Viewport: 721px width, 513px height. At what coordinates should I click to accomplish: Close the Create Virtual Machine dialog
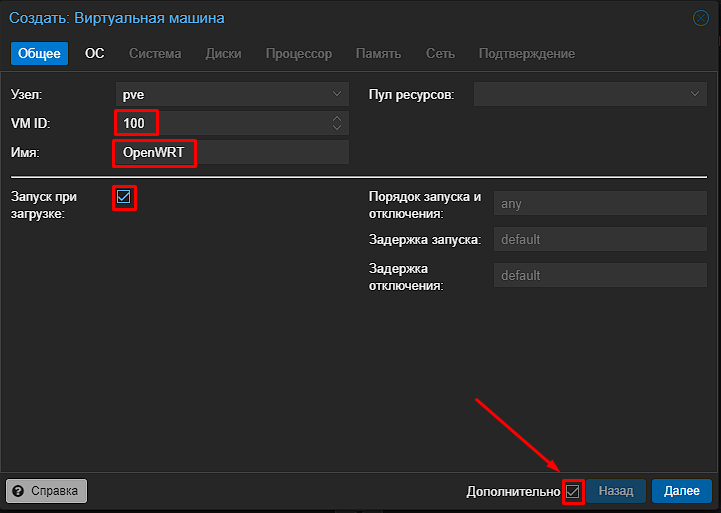[x=701, y=18]
